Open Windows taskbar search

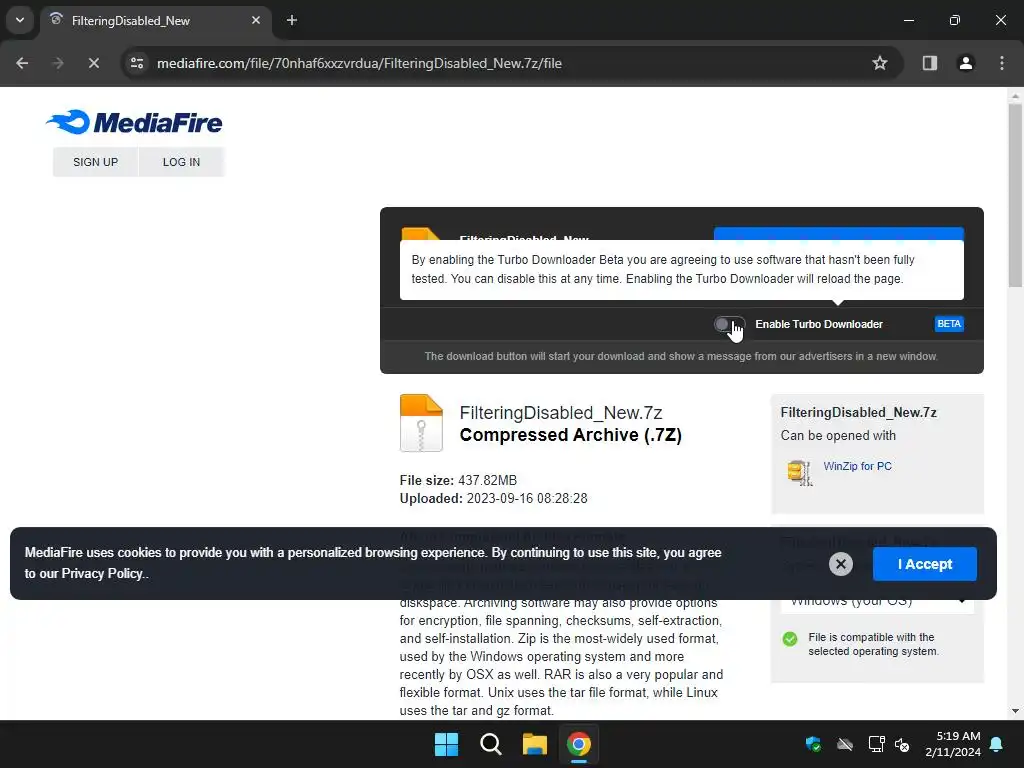pos(490,744)
